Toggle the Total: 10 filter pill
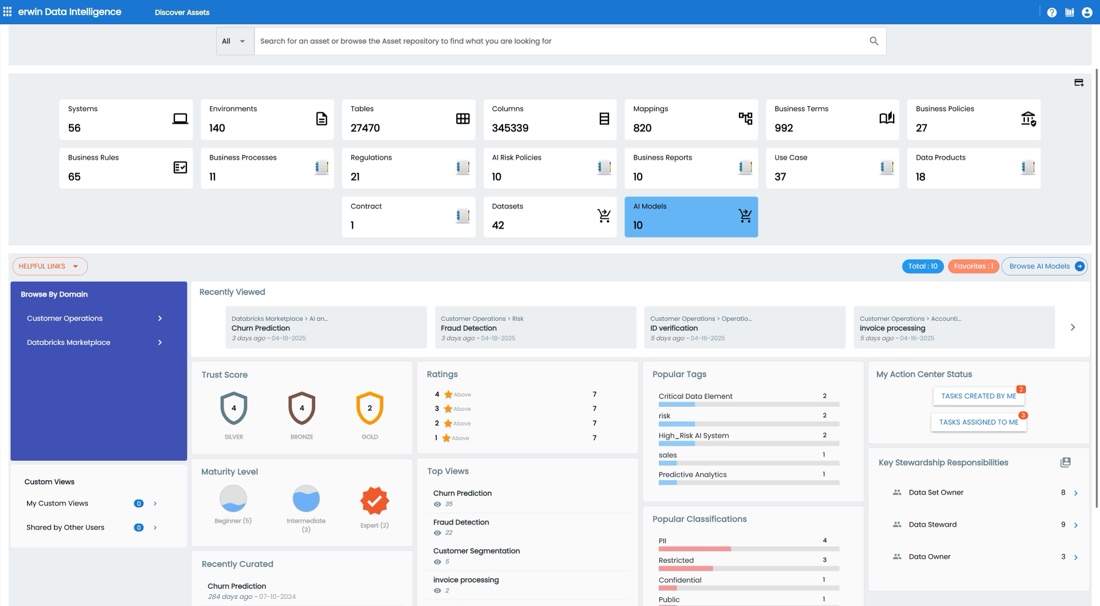Viewport: 1100px width, 606px height. pyautogui.click(x=922, y=266)
